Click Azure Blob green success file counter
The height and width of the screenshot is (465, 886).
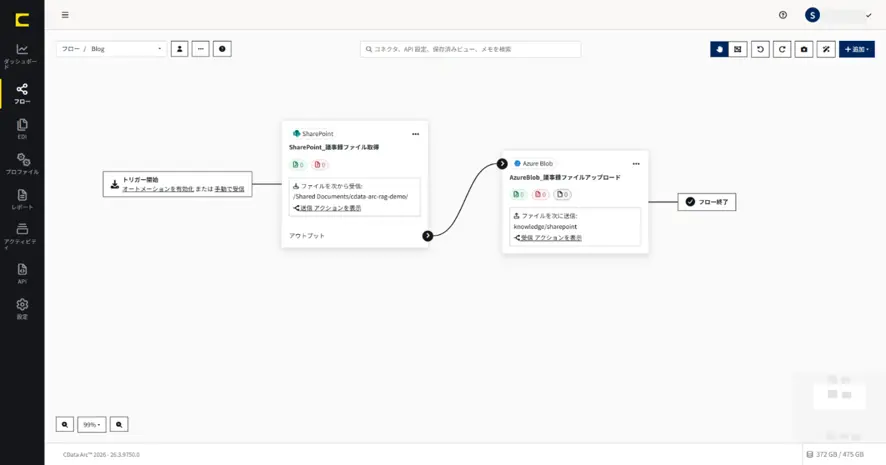(518, 194)
